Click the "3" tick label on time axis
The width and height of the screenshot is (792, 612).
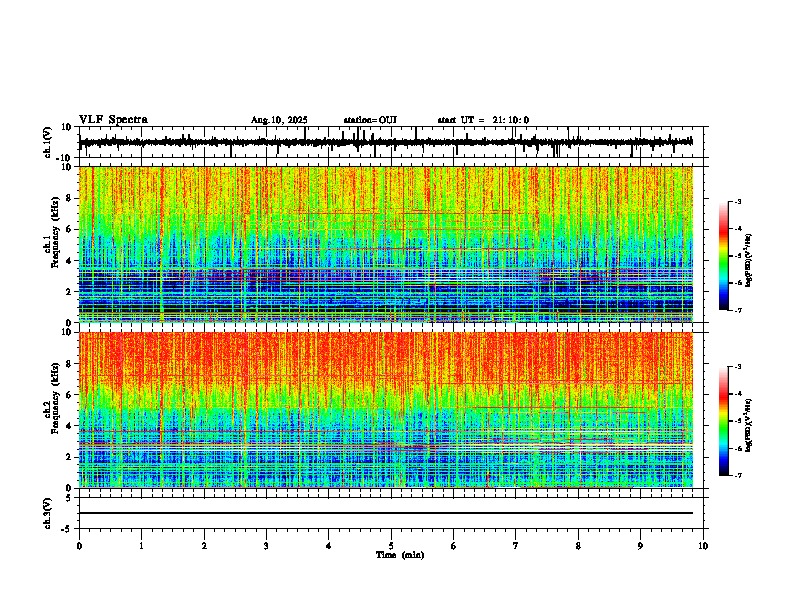[x=266, y=546]
